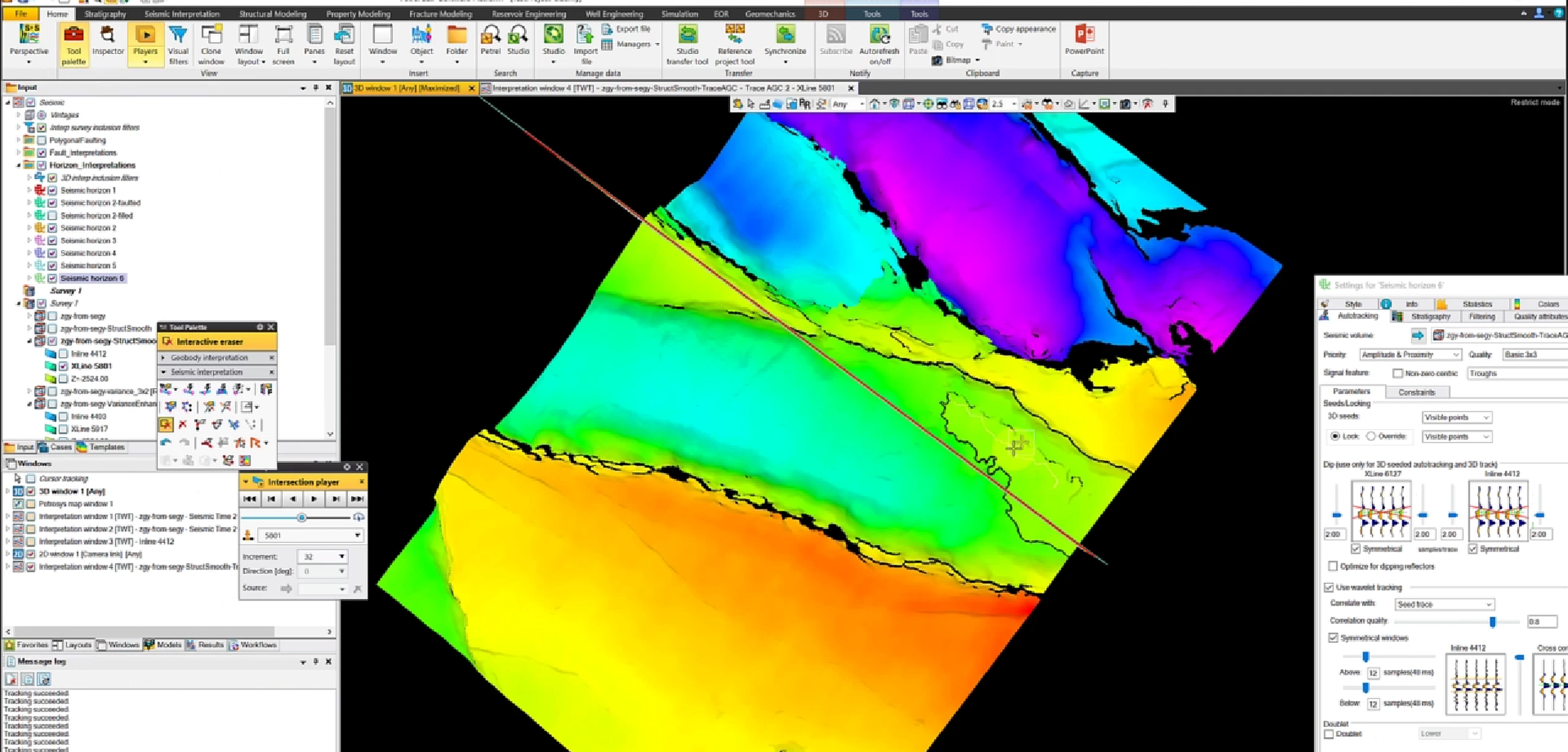Expand Geobody interpretation section
1568x752 pixels.
click(164, 357)
